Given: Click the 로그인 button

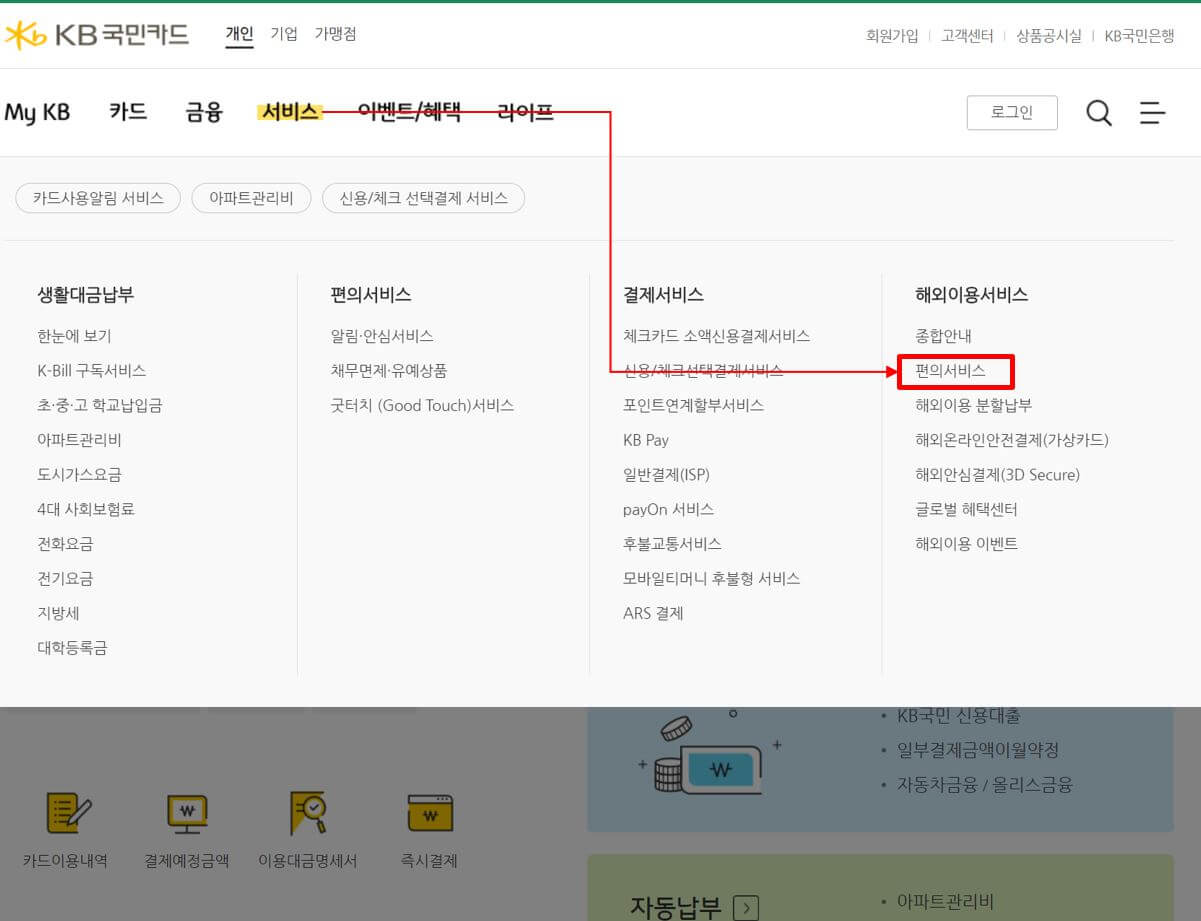Looking at the screenshot, I should point(1012,113).
